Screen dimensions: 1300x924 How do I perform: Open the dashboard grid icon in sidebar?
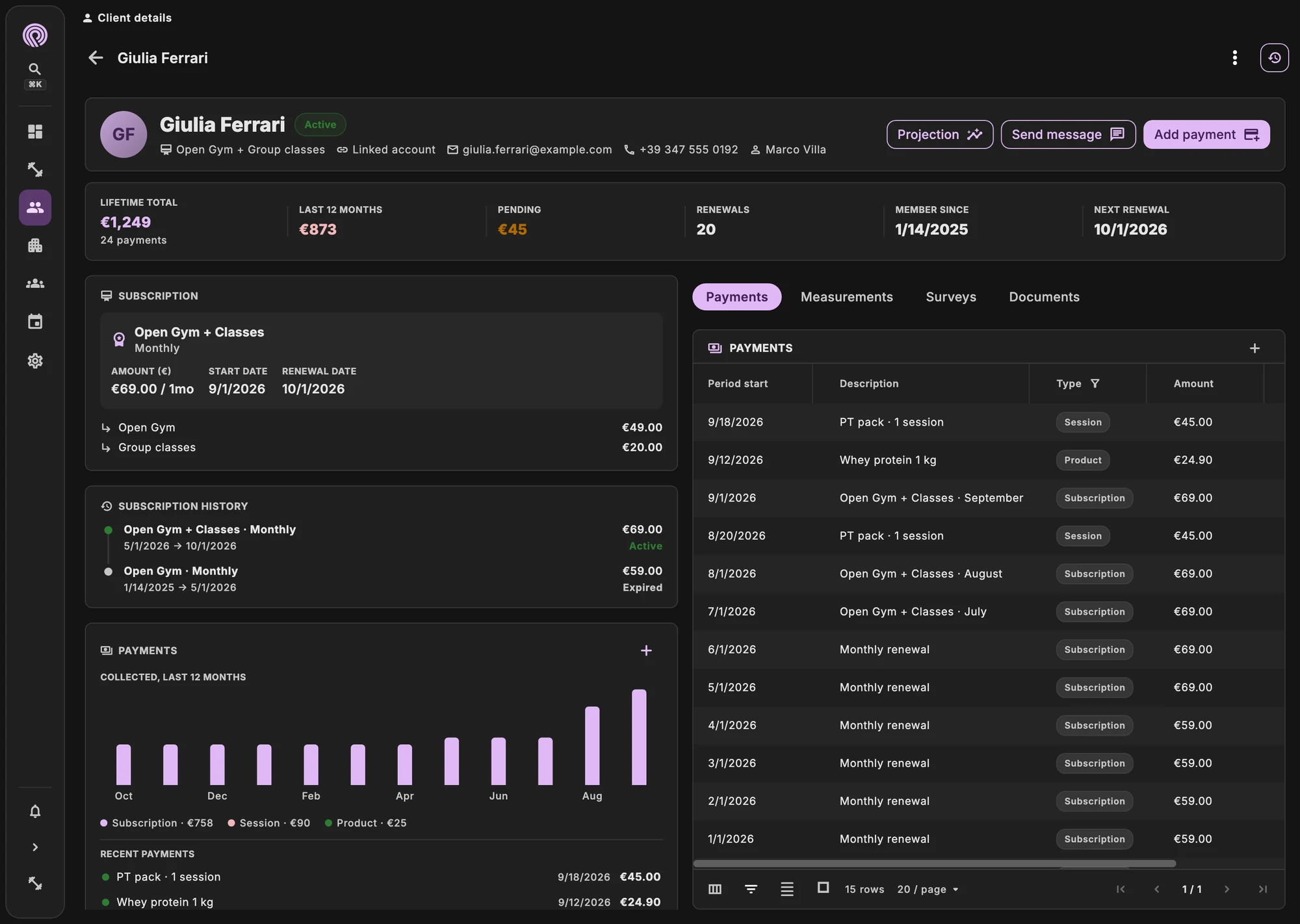click(35, 132)
